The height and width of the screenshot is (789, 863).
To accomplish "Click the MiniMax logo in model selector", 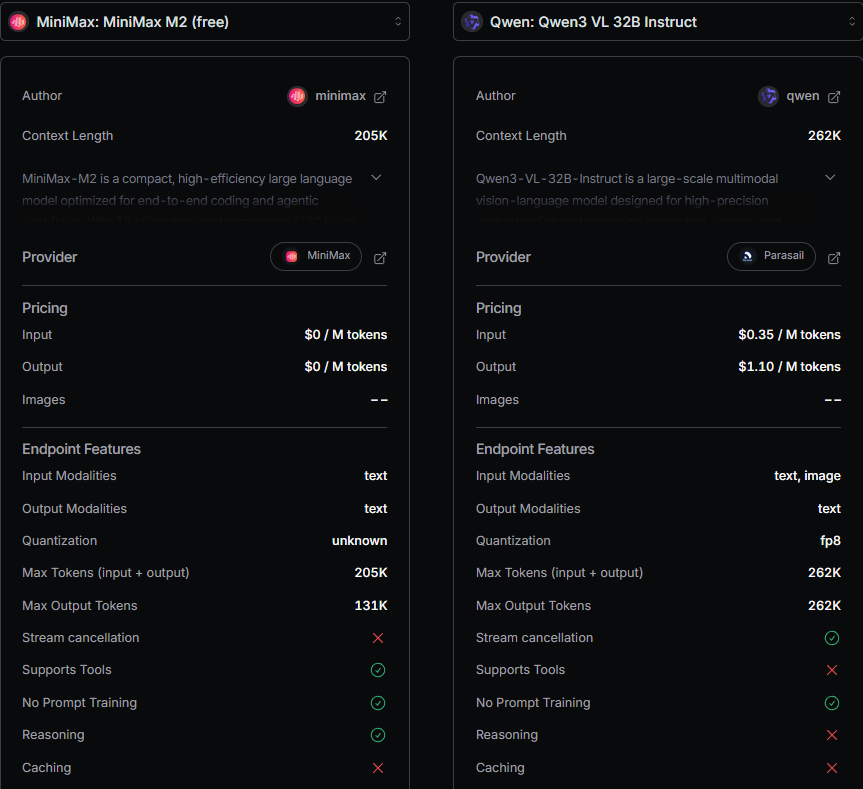I will [x=18, y=21].
